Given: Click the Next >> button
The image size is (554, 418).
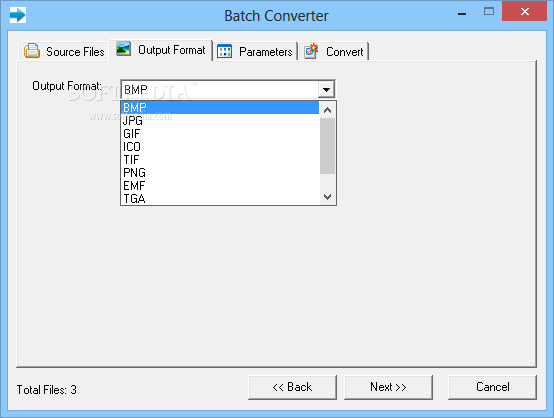Looking at the screenshot, I should 388,387.
